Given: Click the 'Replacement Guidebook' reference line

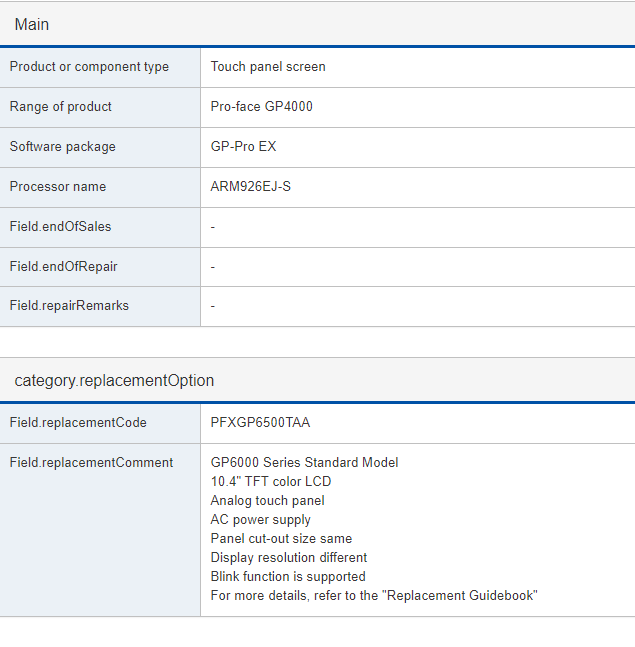Looking at the screenshot, I should pos(374,595).
